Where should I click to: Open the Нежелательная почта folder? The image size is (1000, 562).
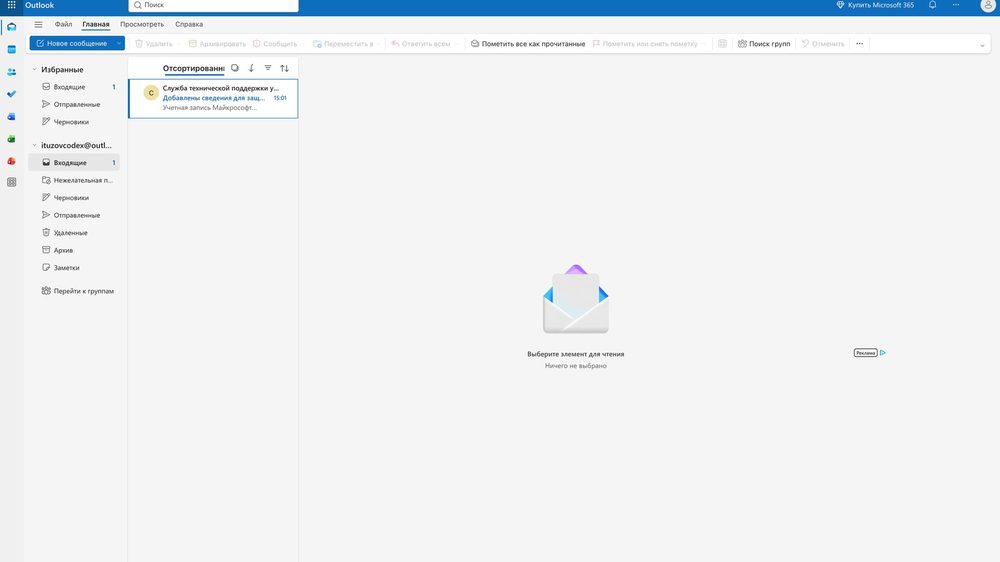tap(75, 180)
